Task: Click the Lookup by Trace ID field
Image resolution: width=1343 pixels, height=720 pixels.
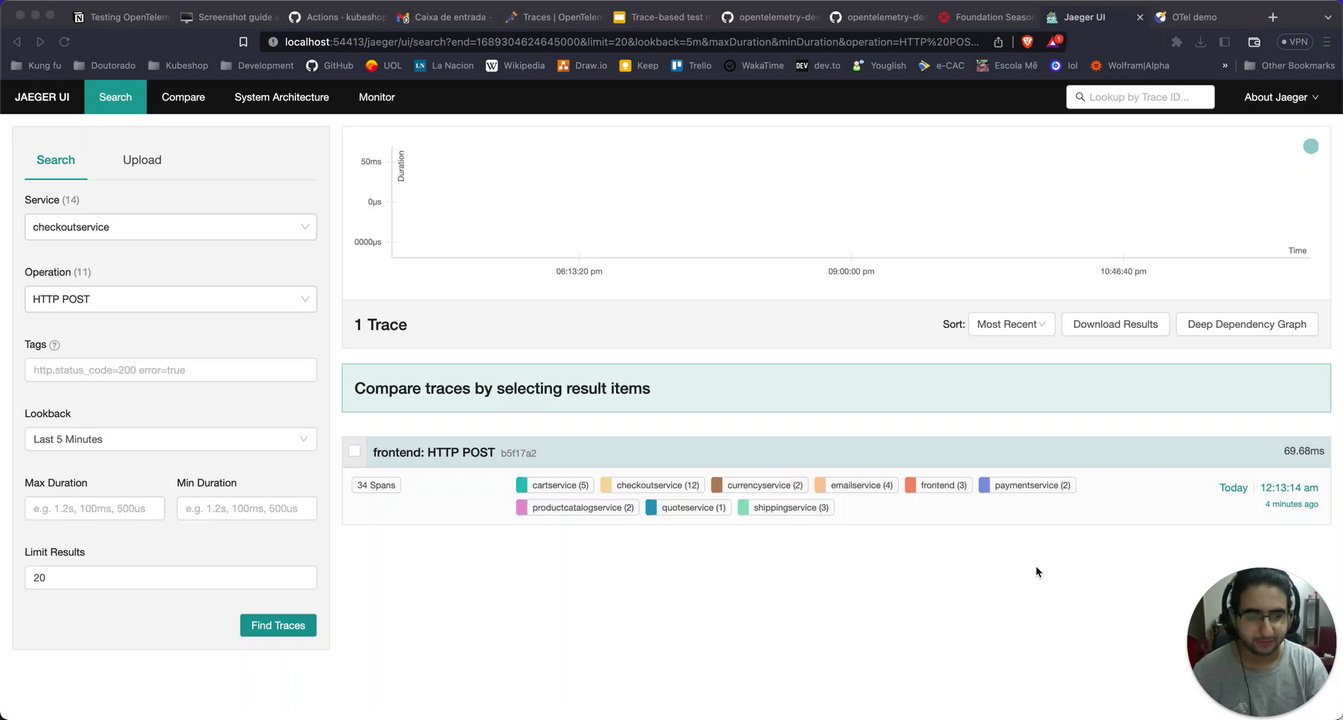Action: click(1140, 97)
